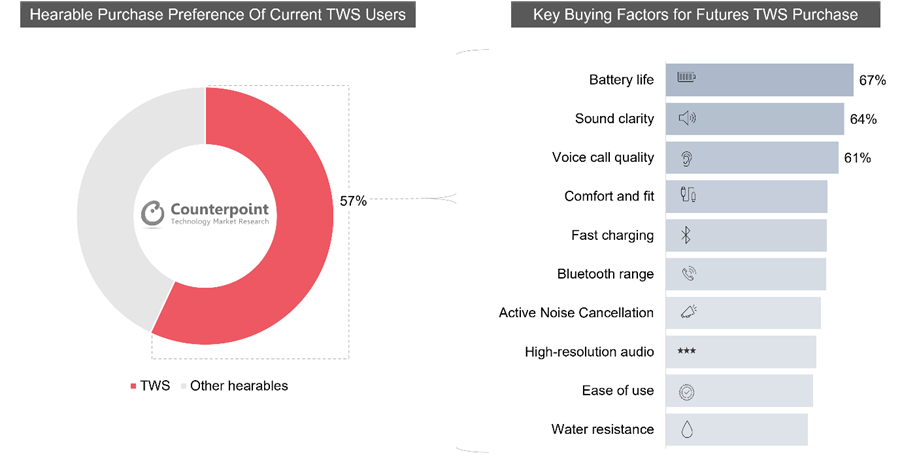
Task: Click the circular icon in the Ease of use bar
Action: tap(687, 391)
